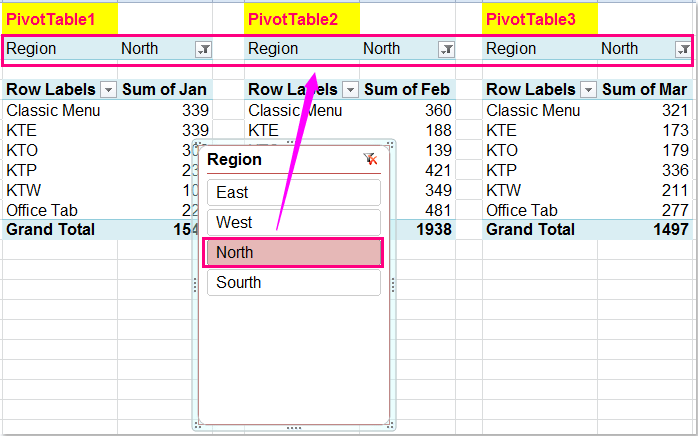Clear the filter in the Region slicer
The width and height of the screenshot is (698, 436).
tap(370, 160)
